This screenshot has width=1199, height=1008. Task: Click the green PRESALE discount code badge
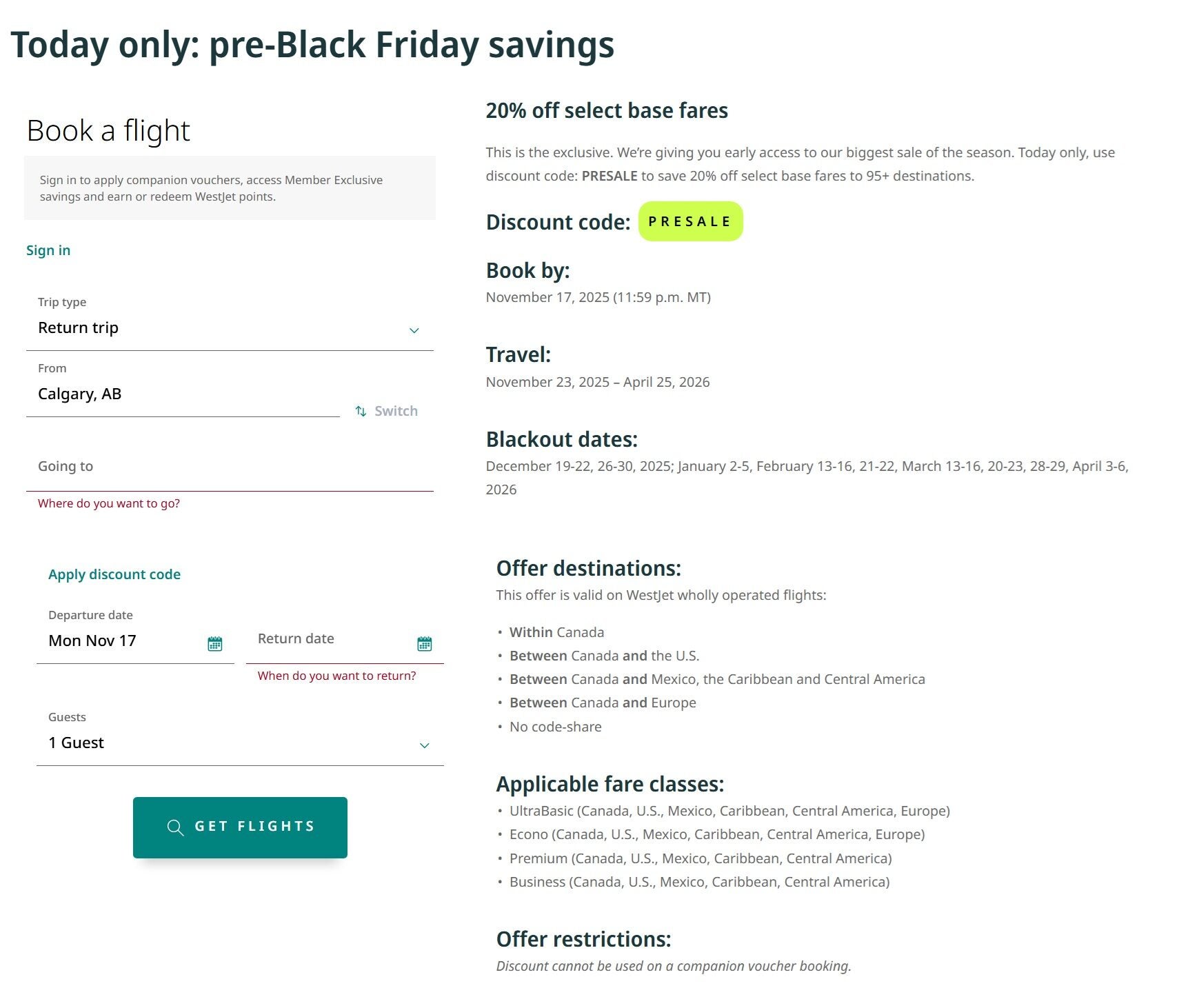(x=690, y=221)
